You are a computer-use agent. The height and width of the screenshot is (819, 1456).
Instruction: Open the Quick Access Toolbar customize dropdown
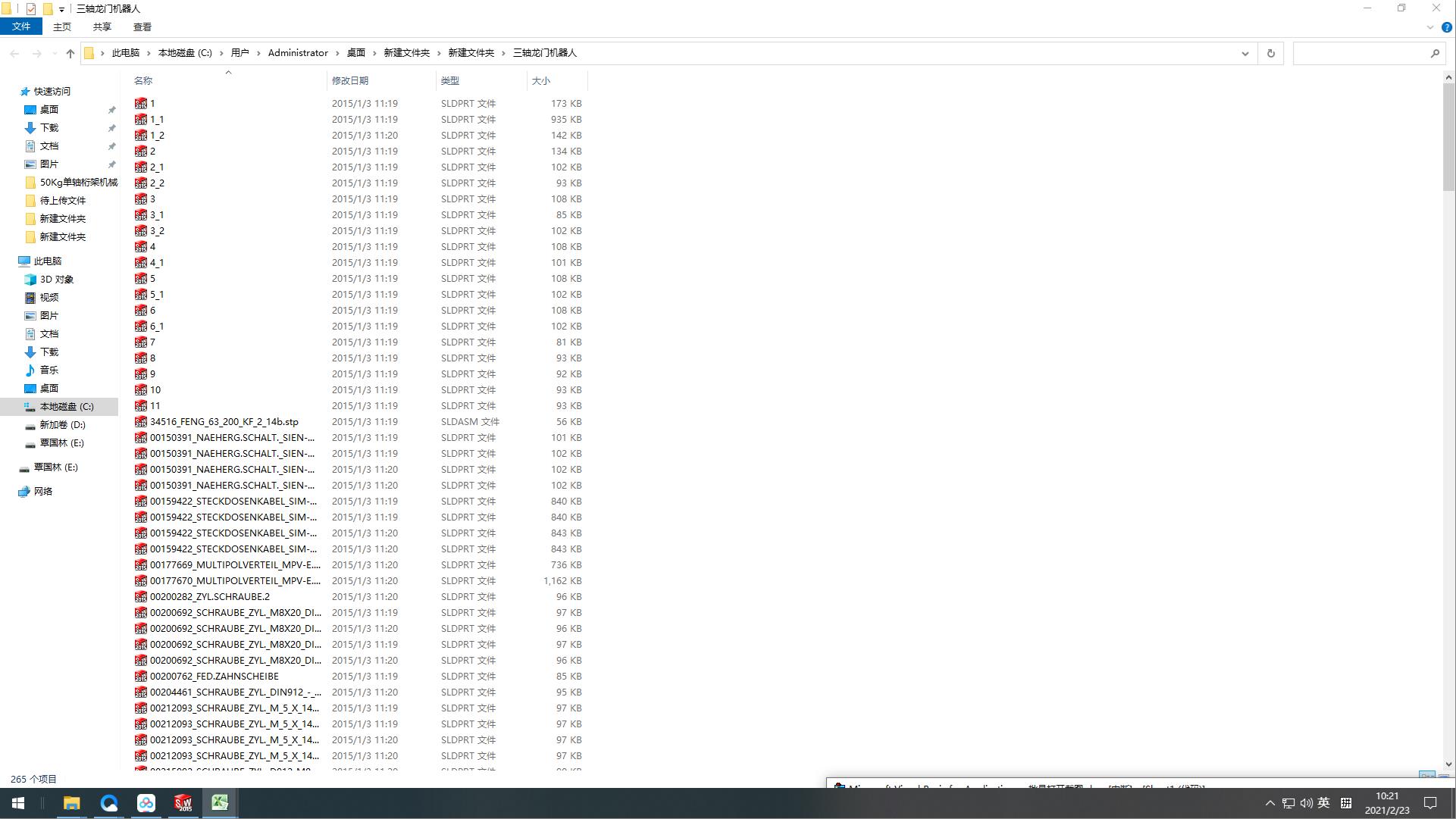61,10
